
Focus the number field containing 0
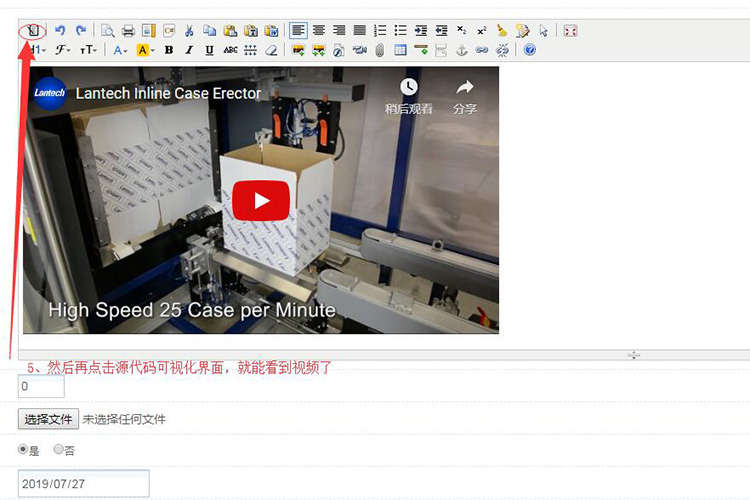point(41,386)
